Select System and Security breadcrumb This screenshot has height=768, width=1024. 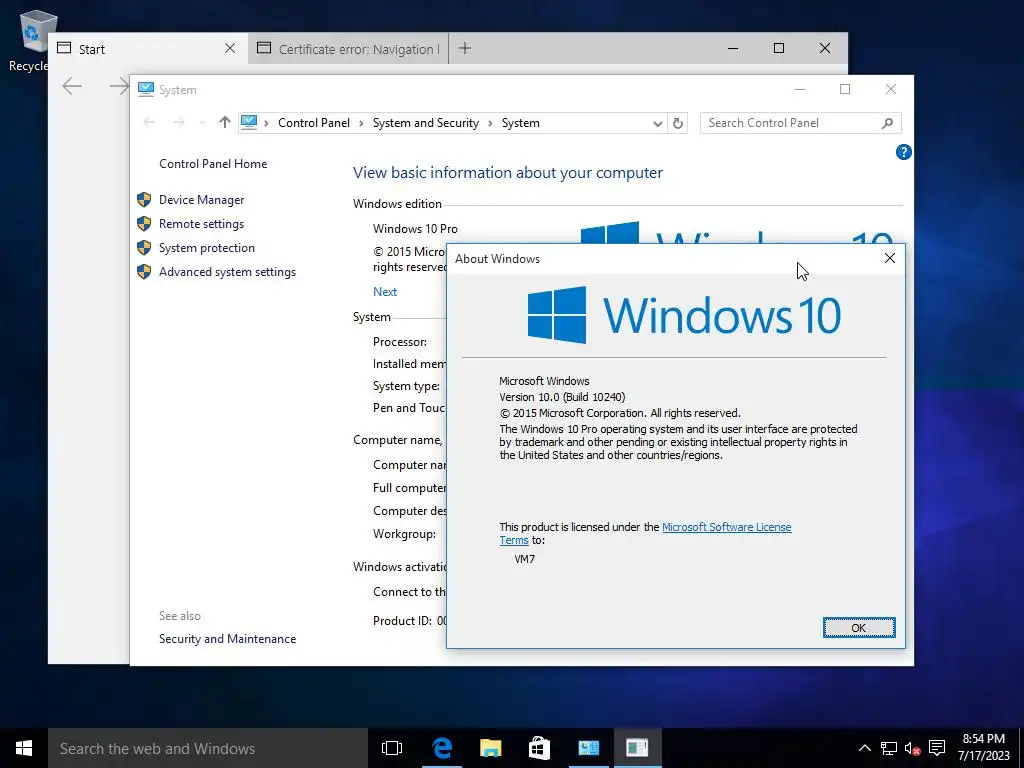point(425,123)
